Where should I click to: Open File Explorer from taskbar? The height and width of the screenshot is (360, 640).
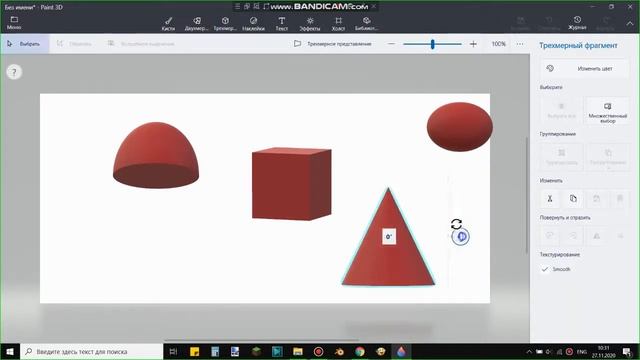(x=298, y=351)
